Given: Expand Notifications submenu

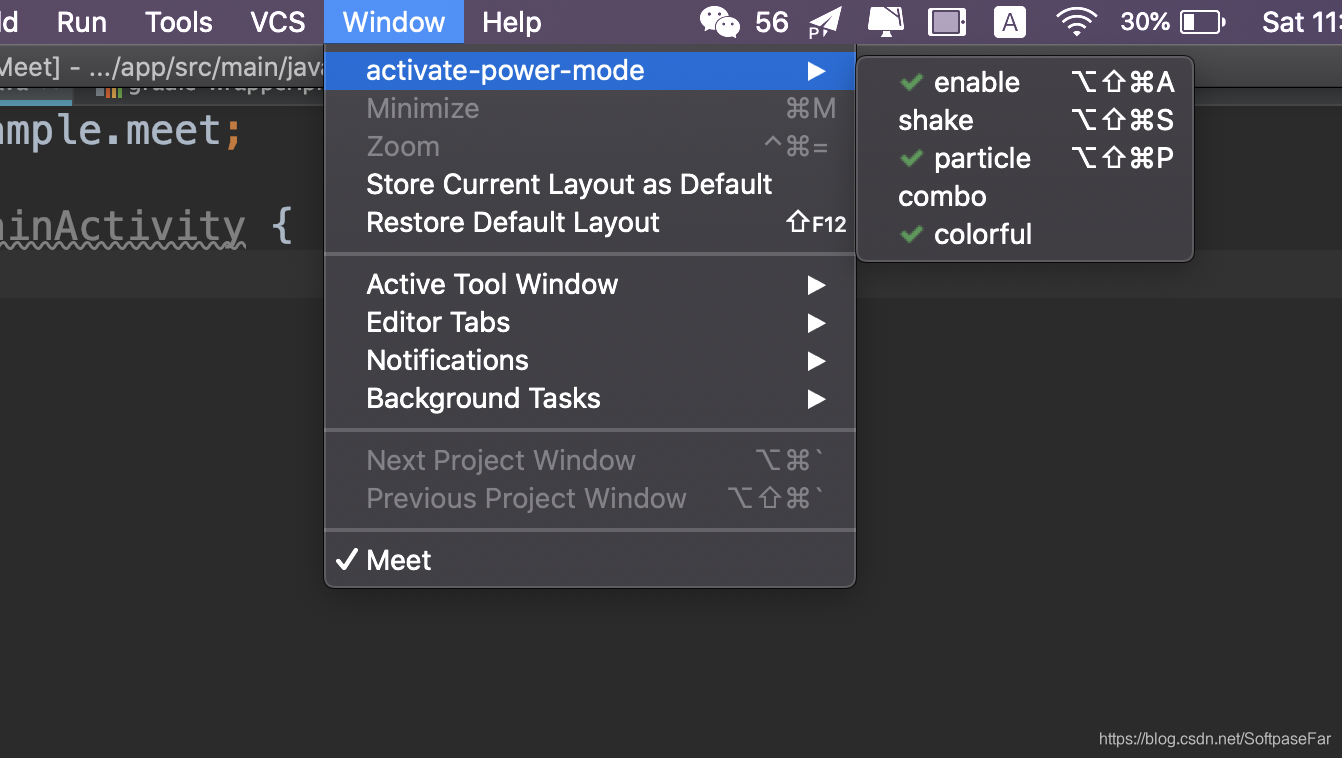Looking at the screenshot, I should (590, 360).
